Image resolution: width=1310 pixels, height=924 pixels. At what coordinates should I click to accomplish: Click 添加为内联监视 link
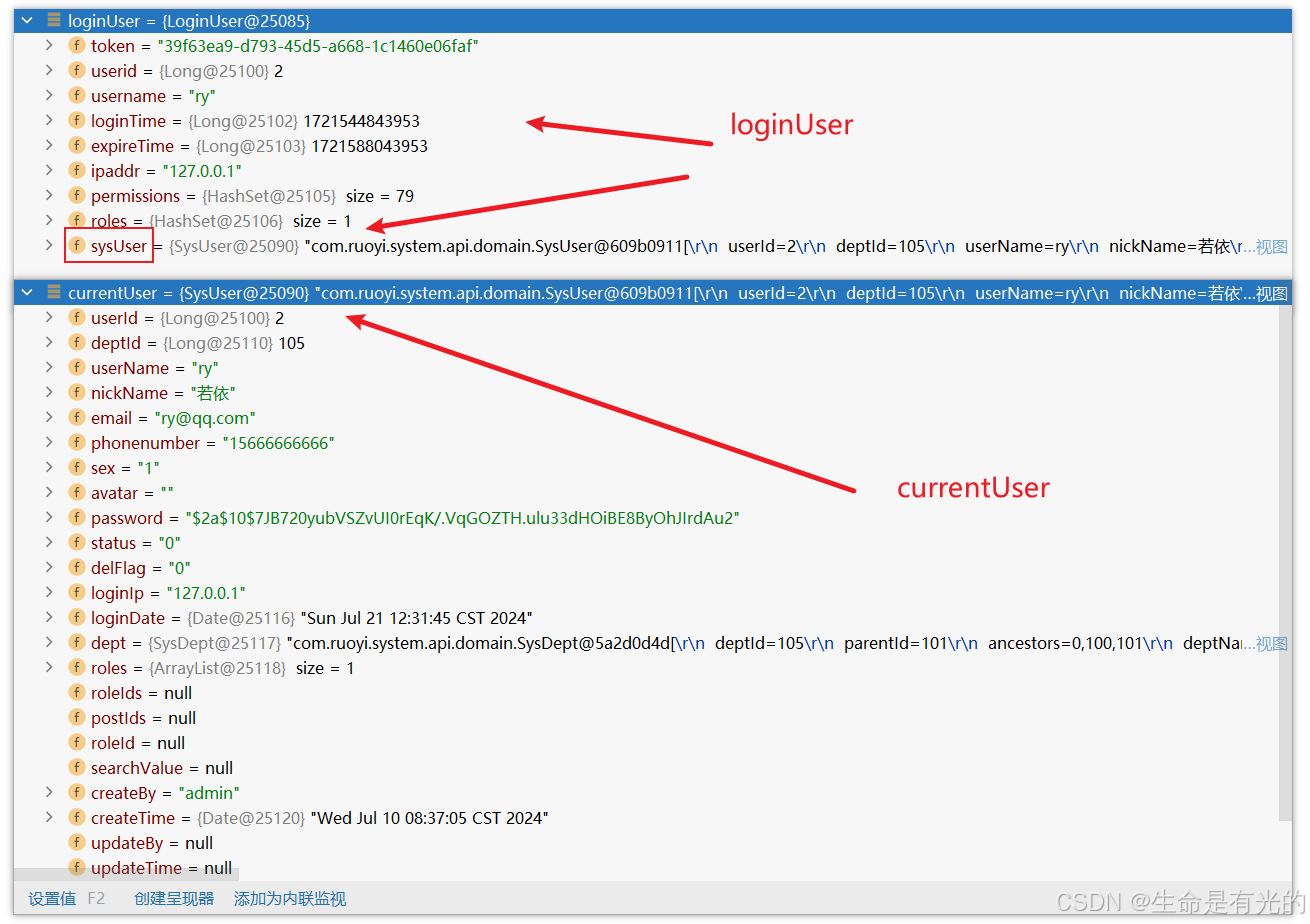tap(290, 898)
